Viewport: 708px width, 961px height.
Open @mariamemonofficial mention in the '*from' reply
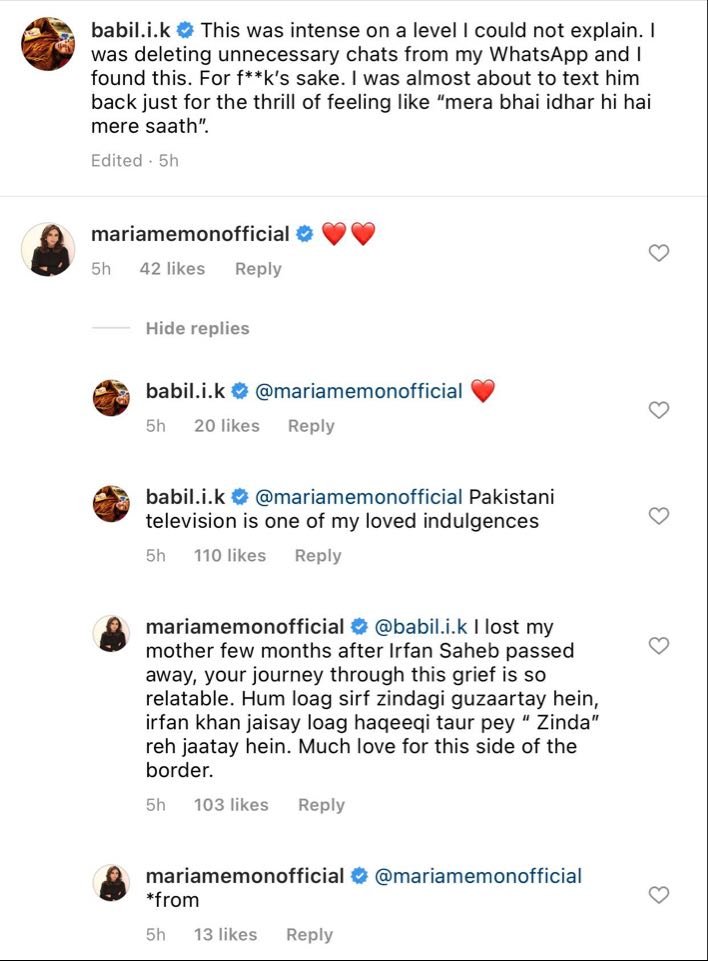click(x=477, y=876)
